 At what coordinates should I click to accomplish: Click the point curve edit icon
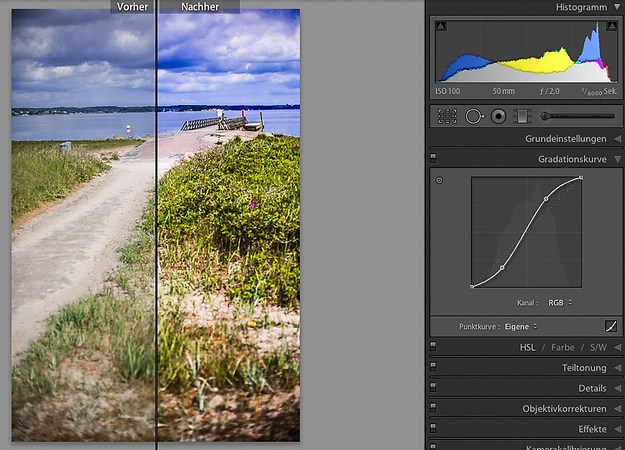pos(611,326)
